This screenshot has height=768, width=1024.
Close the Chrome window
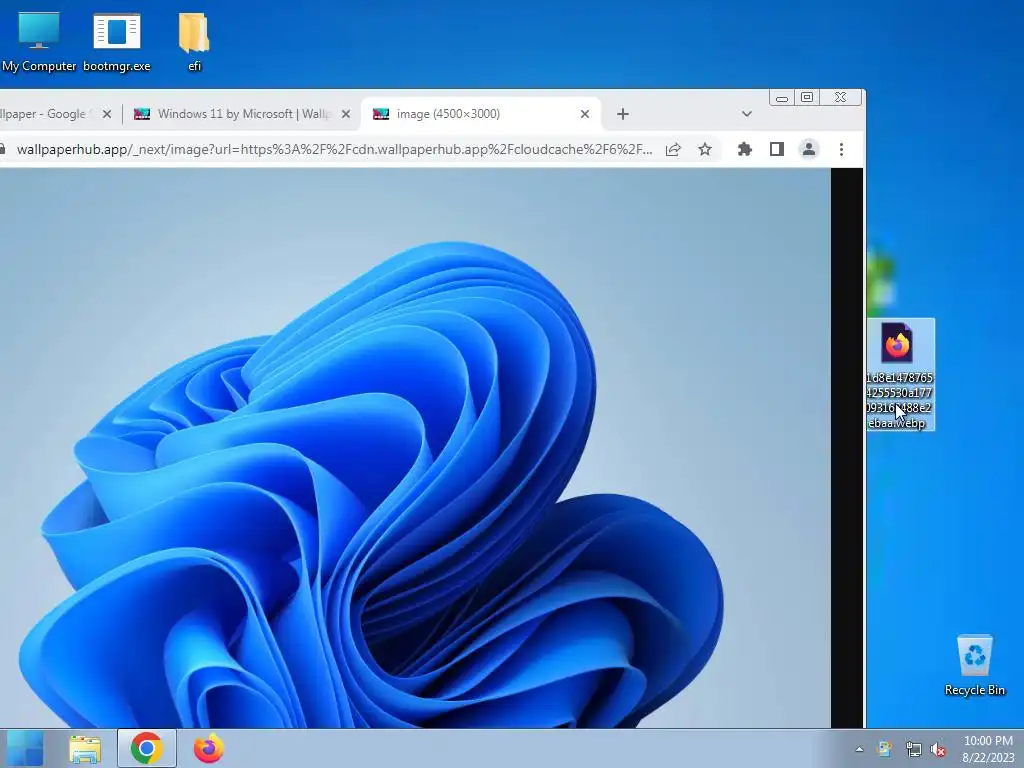840,97
